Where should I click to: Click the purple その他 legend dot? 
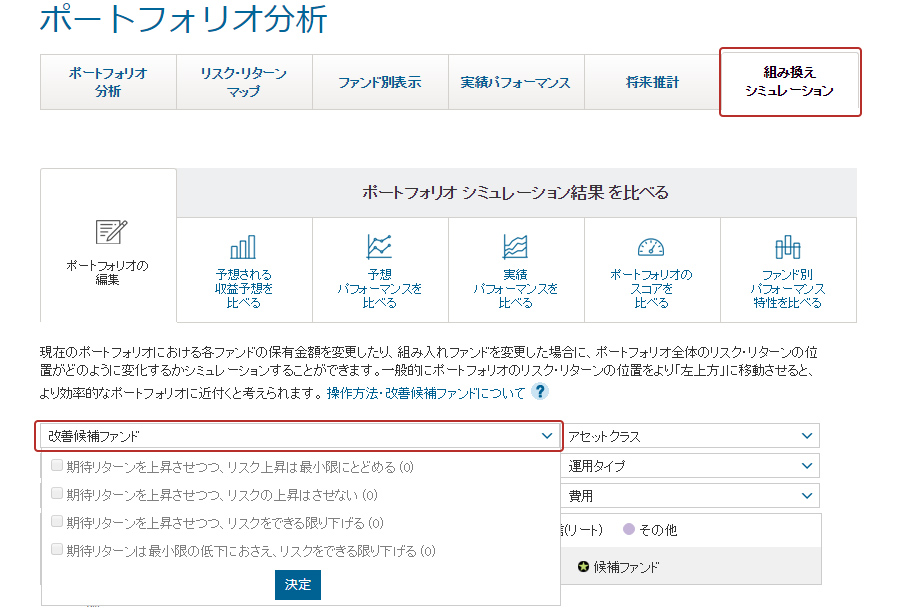(x=629, y=529)
